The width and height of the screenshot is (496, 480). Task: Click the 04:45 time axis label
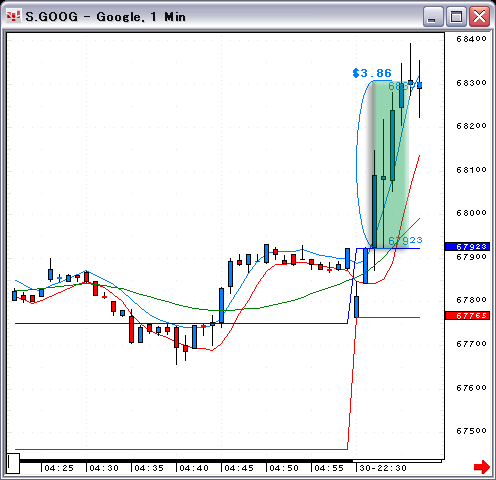pyautogui.click(x=239, y=468)
